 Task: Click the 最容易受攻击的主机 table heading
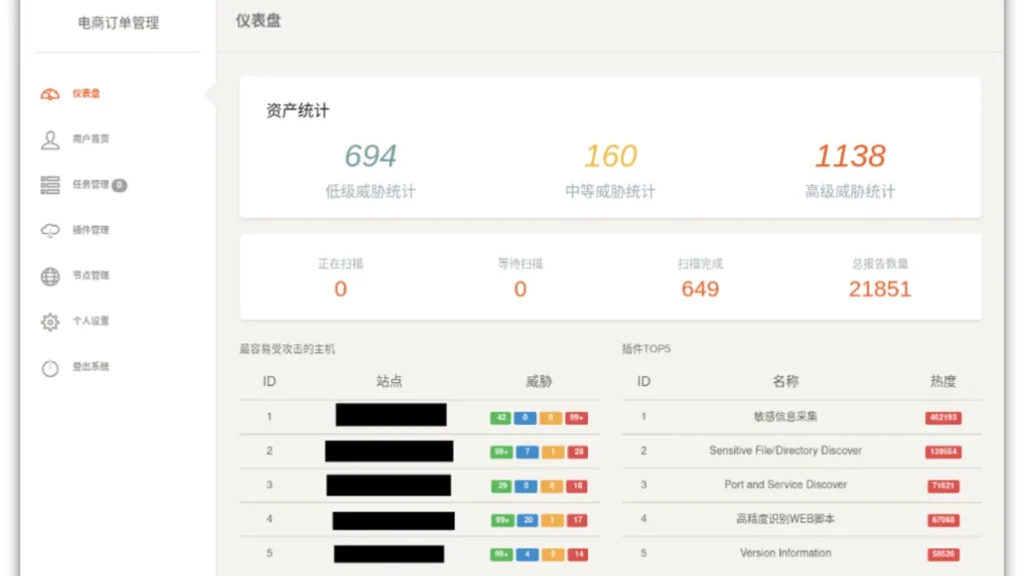(287, 349)
